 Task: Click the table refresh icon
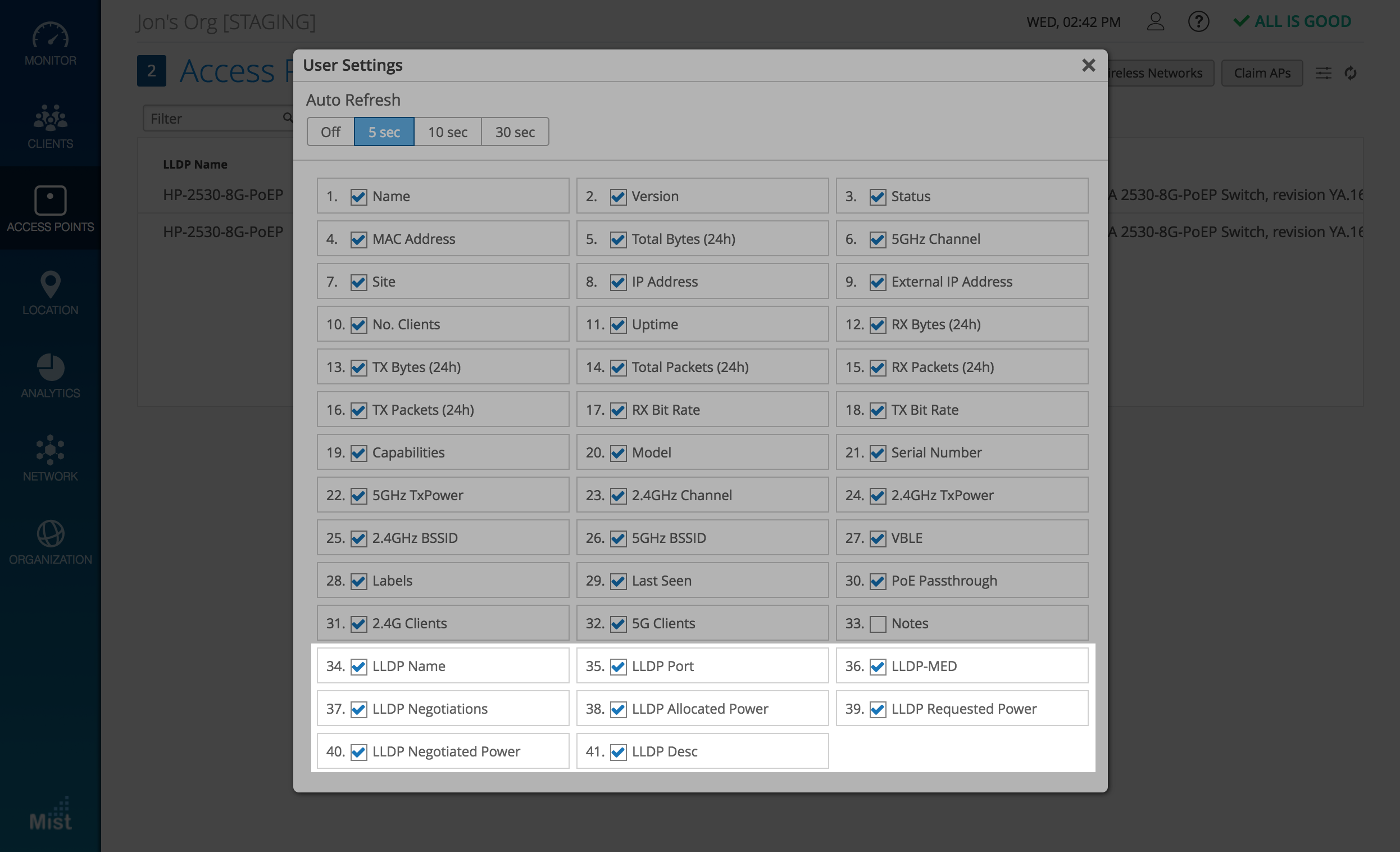1350,72
